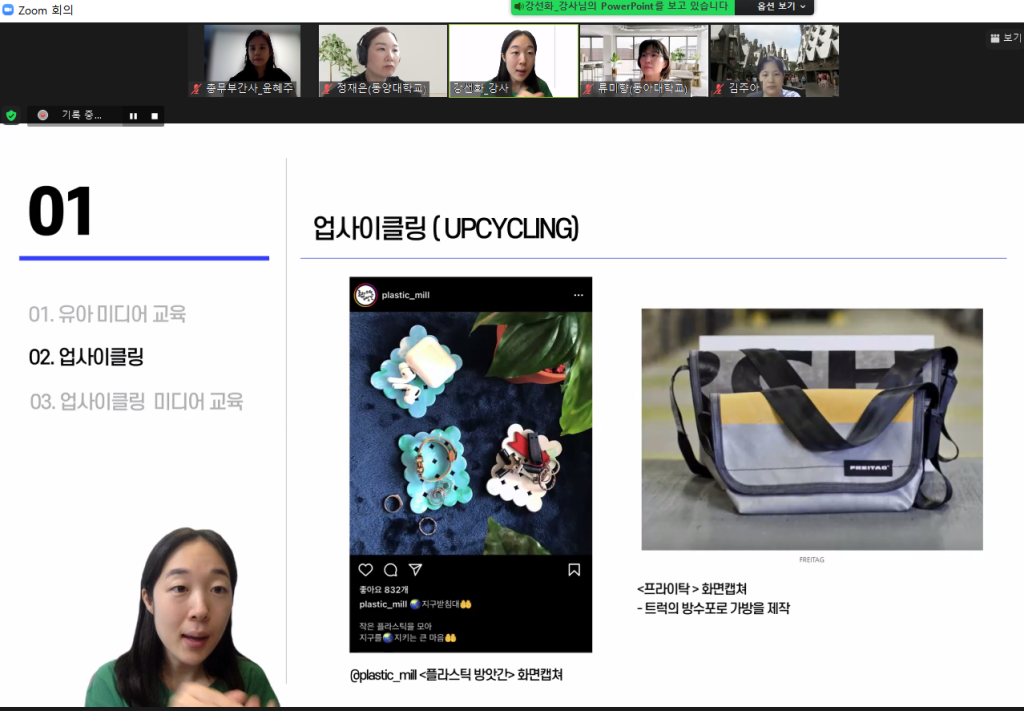This screenshot has width=1024, height=711.
Task: Click the 지구방침대 caption line
Action: click(415, 605)
